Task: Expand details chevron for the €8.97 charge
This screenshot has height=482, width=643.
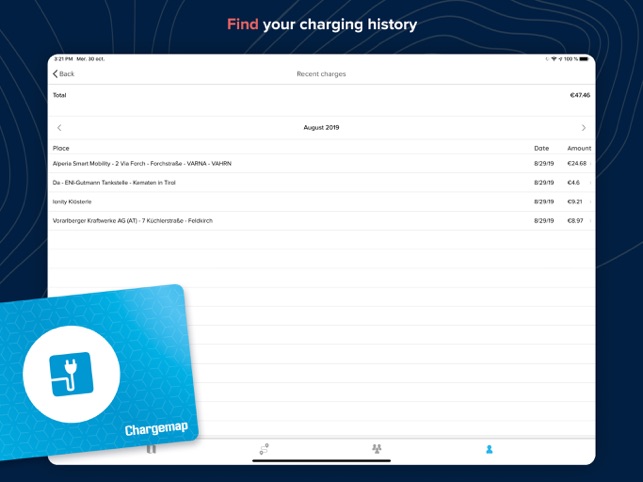Action: pos(591,221)
